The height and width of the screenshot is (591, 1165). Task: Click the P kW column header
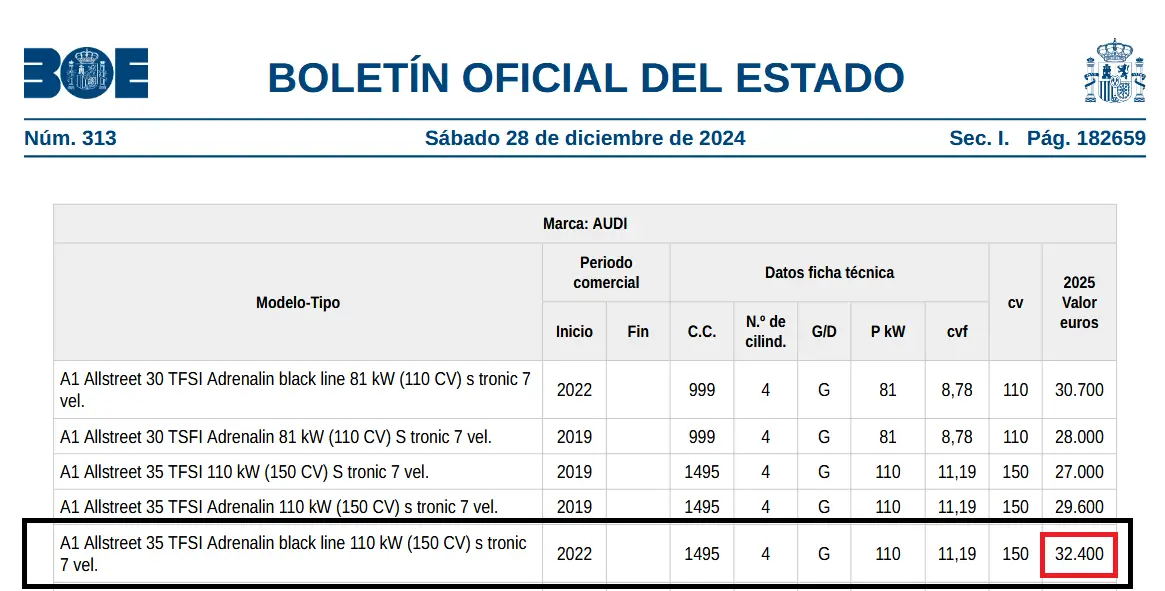pos(887,331)
